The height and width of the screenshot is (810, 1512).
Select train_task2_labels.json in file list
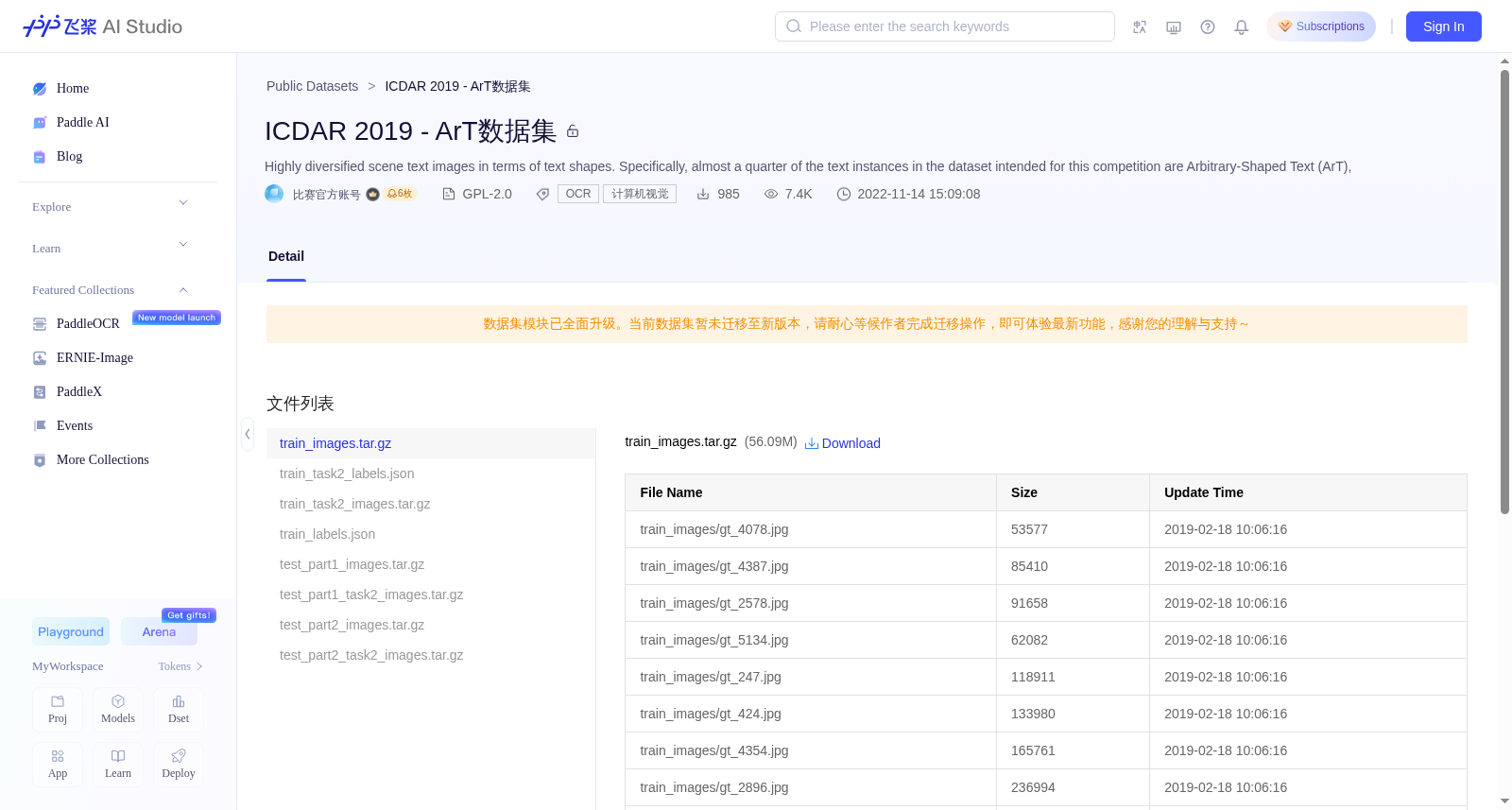point(431,474)
